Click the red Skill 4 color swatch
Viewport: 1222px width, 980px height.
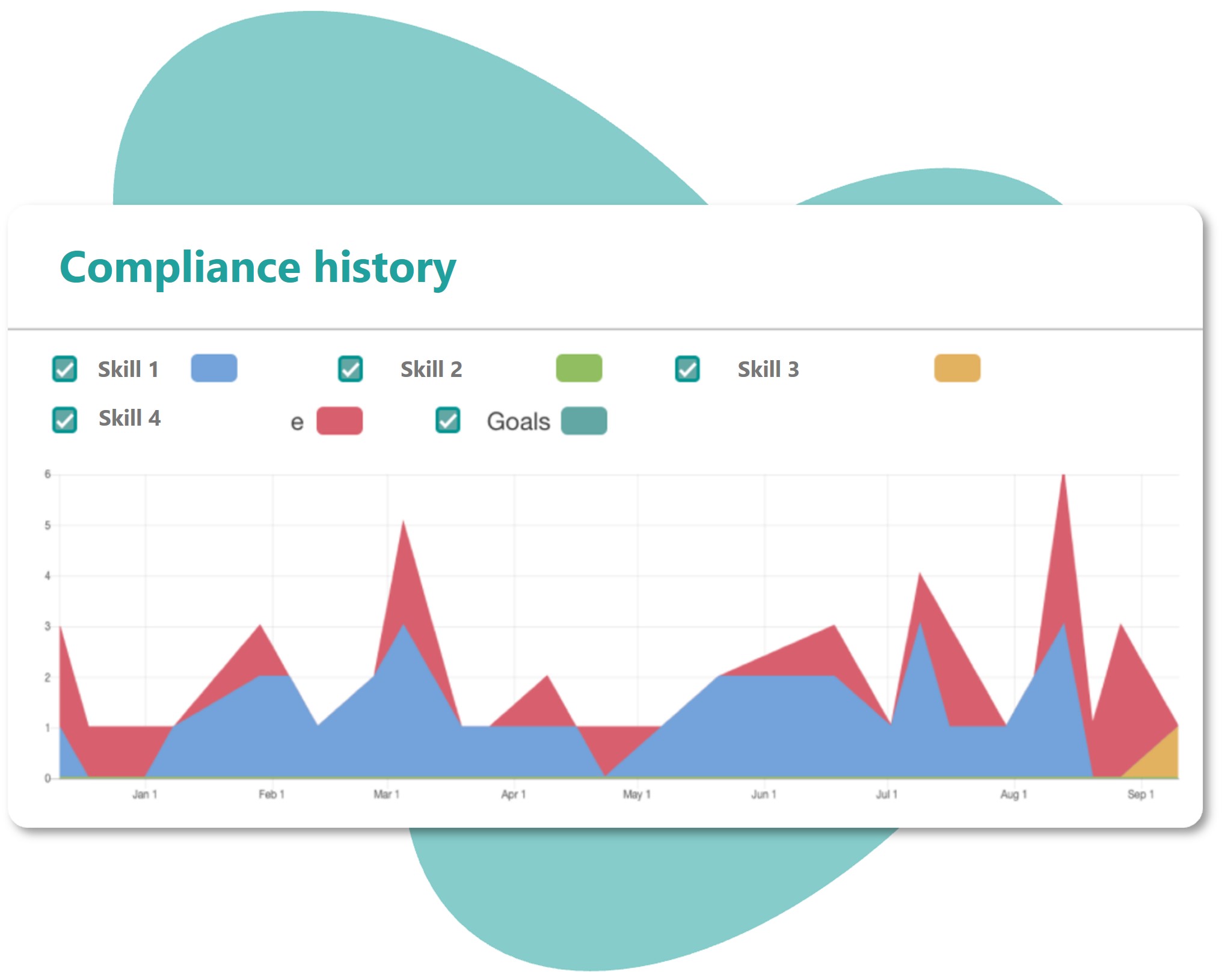[339, 420]
